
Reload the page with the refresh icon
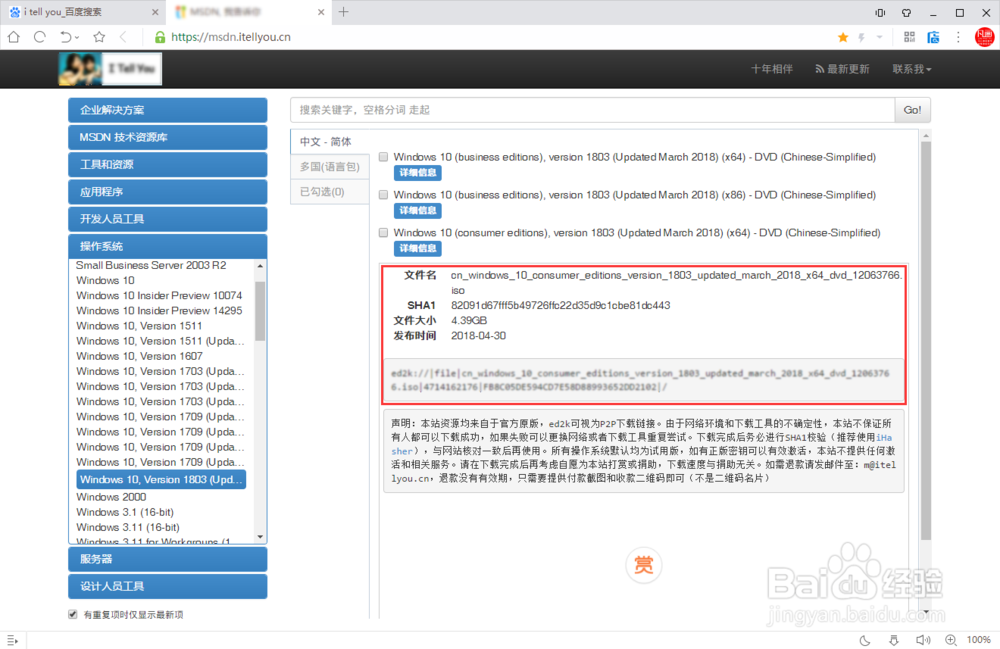[x=40, y=37]
